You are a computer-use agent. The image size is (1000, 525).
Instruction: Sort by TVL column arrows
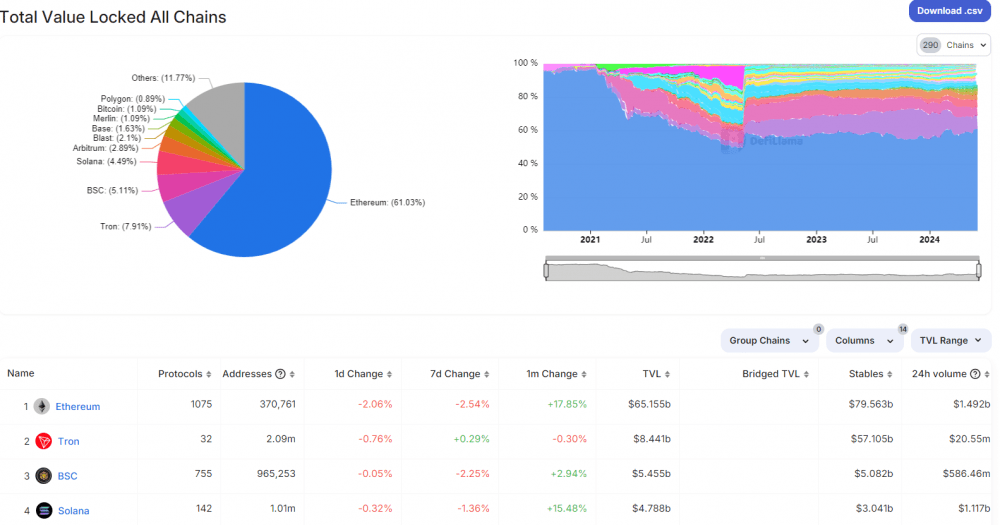pos(667,374)
